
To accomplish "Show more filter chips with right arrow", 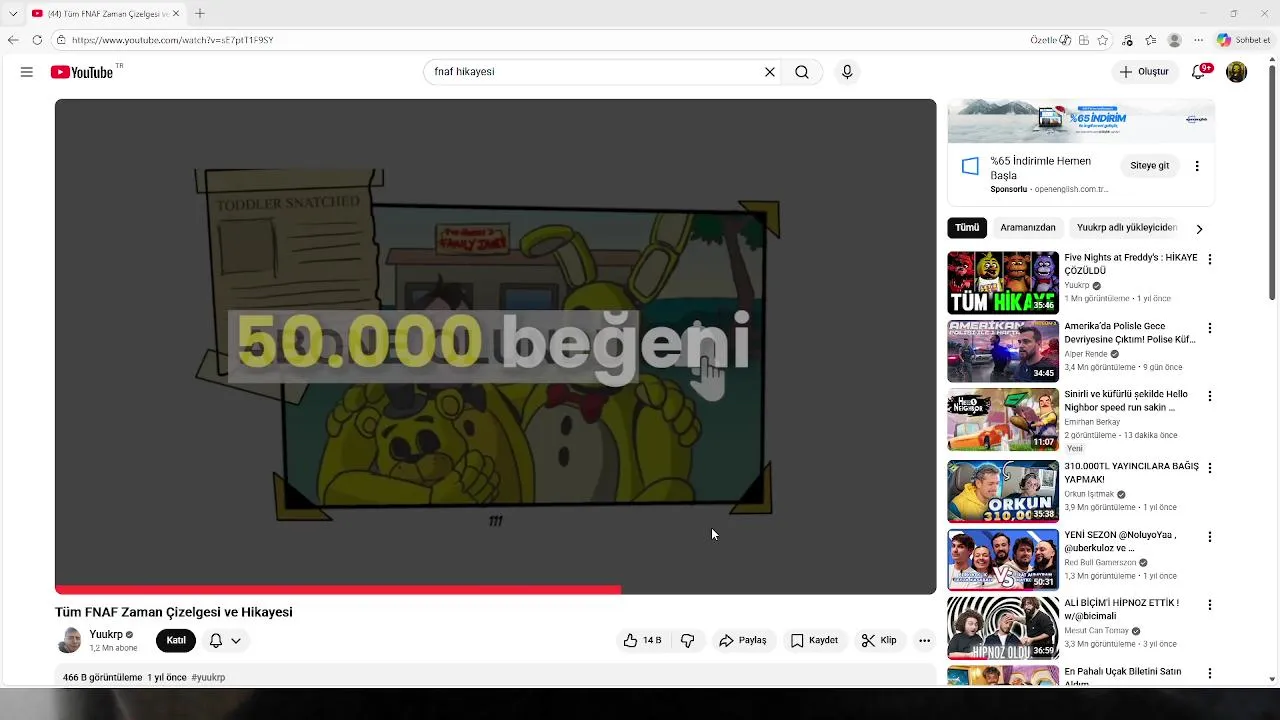I will pos(1199,229).
